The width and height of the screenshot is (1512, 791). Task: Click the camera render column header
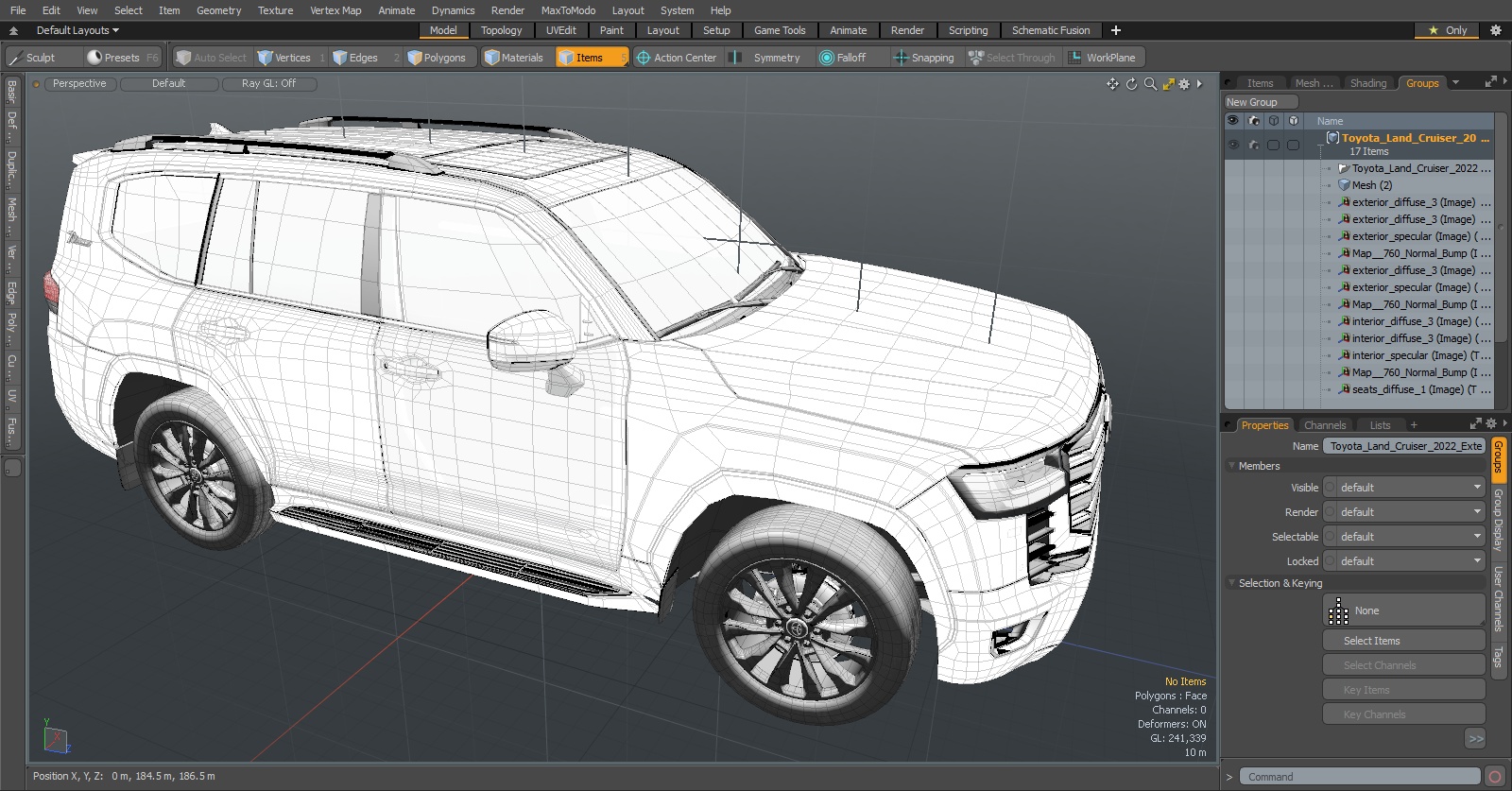(x=1254, y=121)
